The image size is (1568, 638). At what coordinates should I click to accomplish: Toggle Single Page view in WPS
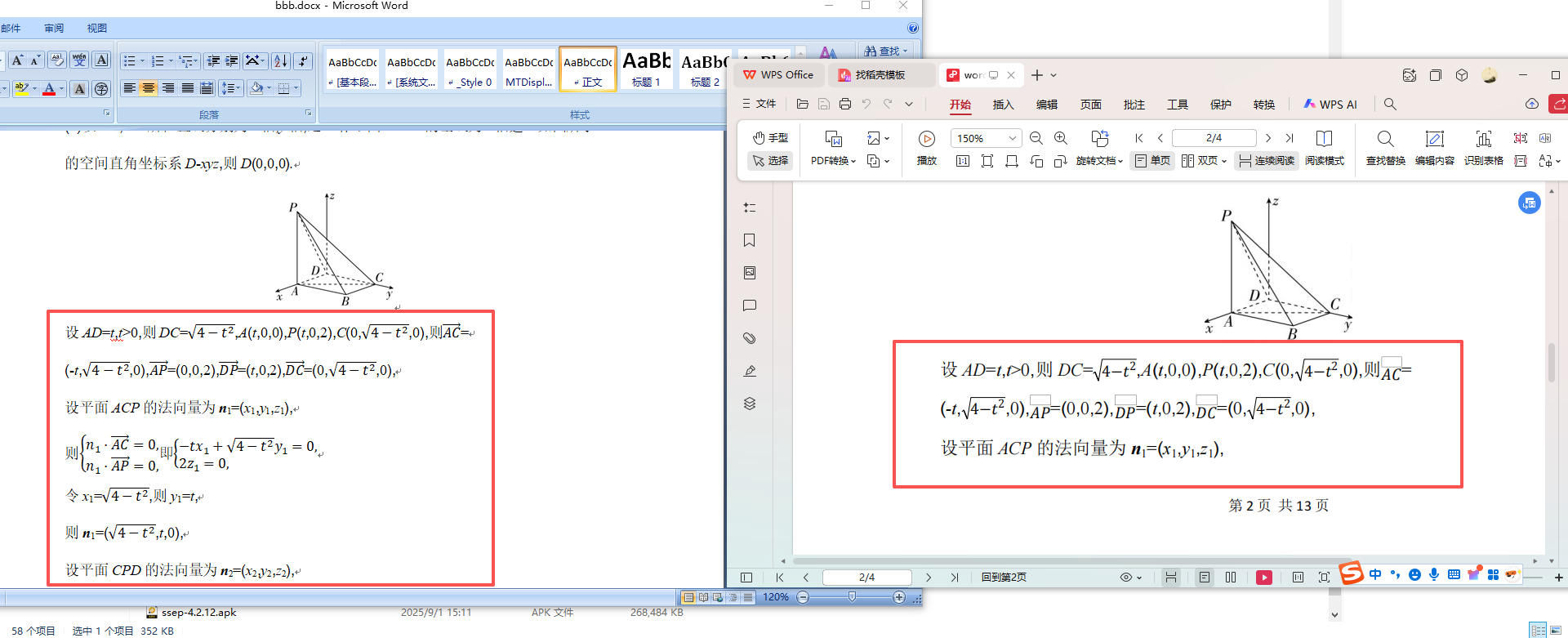1152,161
